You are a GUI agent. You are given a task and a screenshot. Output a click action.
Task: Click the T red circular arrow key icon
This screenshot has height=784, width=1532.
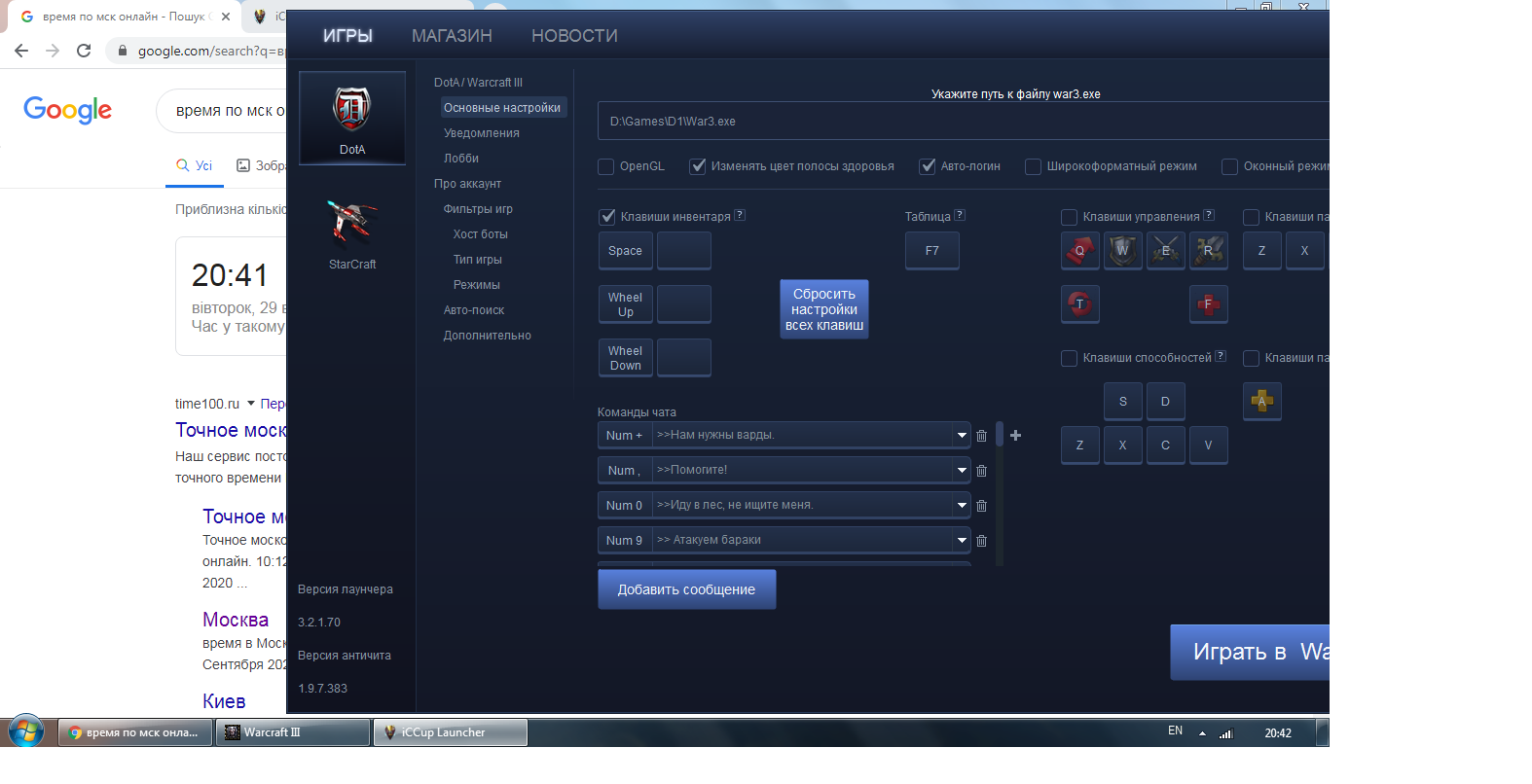1079,304
